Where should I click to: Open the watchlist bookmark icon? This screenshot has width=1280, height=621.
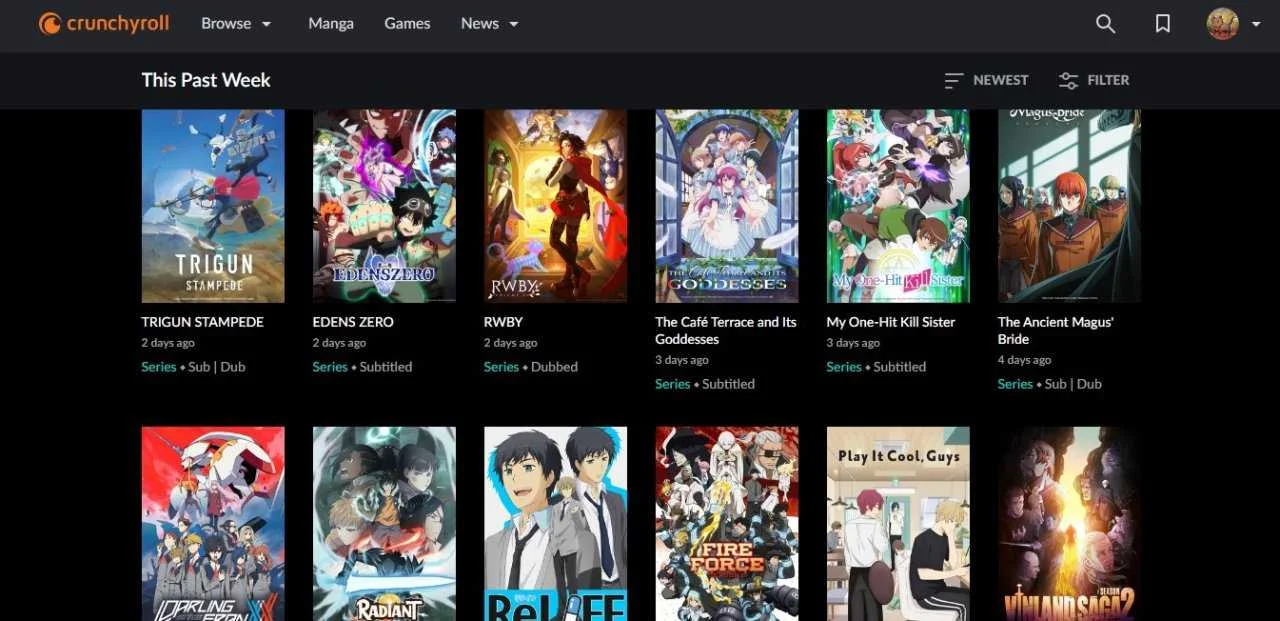point(1163,24)
